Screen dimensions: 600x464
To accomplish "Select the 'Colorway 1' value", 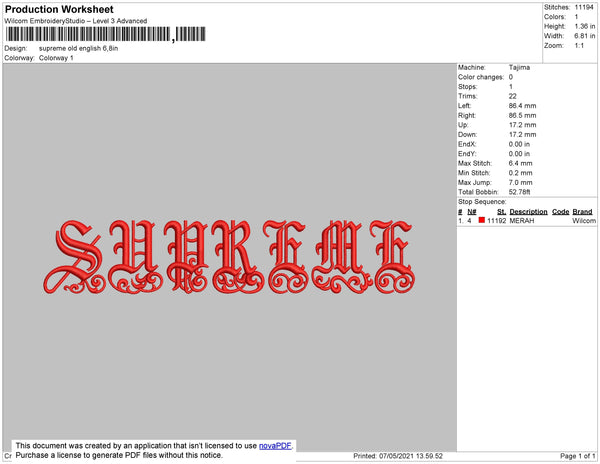I will coord(56,58).
